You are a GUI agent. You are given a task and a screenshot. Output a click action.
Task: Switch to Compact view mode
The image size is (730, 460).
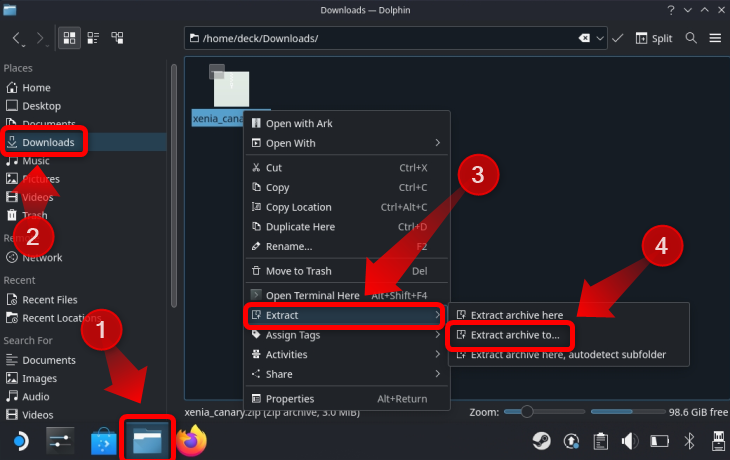pyautogui.click(x=93, y=38)
